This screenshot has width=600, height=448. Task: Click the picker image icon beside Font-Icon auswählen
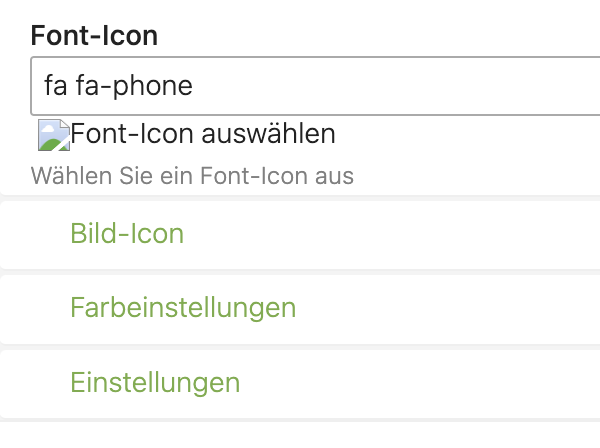tap(54, 135)
